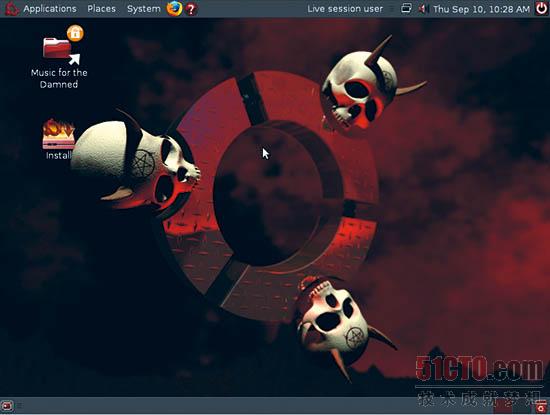
Task: Open the trash icon in bottom panel
Action: coord(542,407)
